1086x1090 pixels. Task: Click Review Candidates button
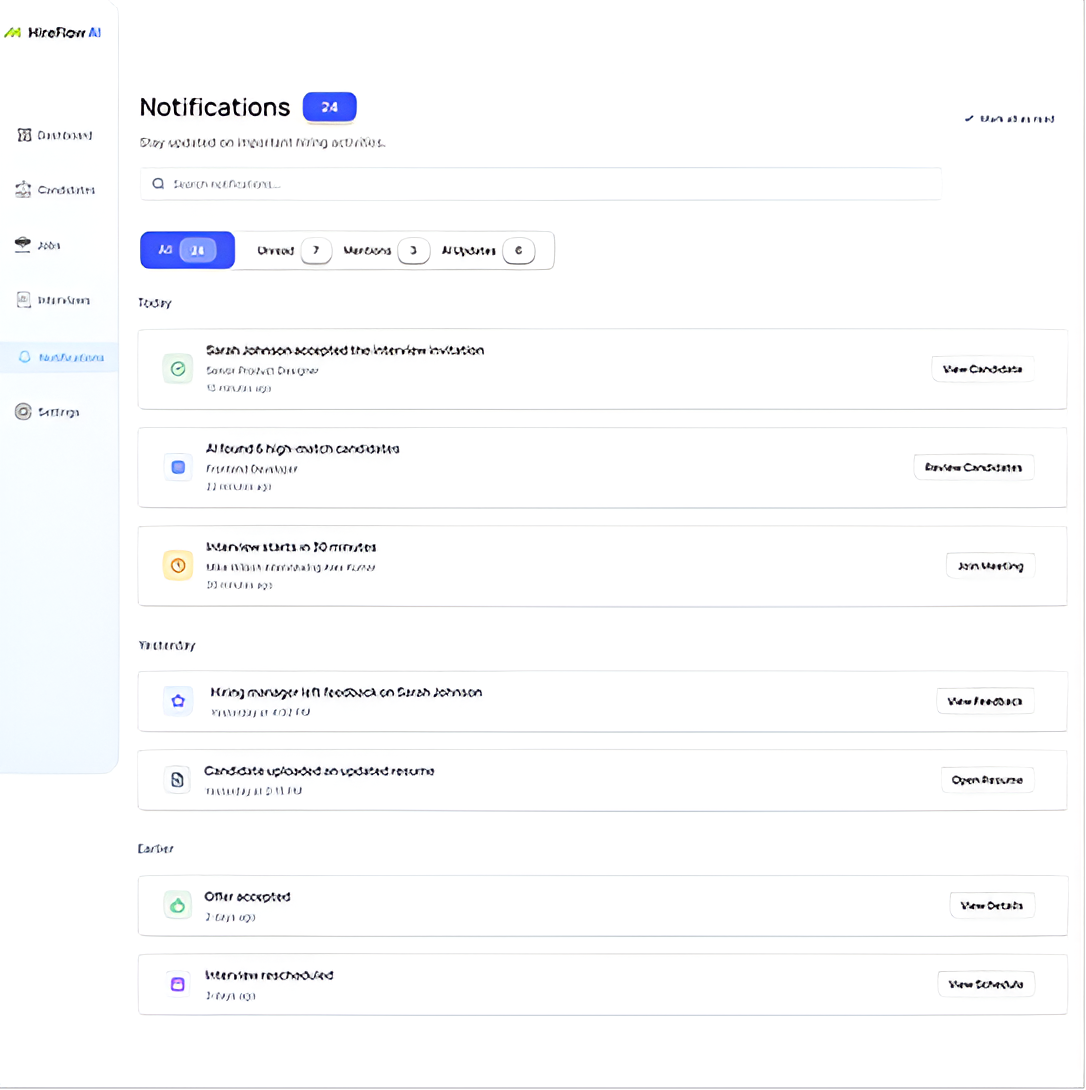pos(973,467)
